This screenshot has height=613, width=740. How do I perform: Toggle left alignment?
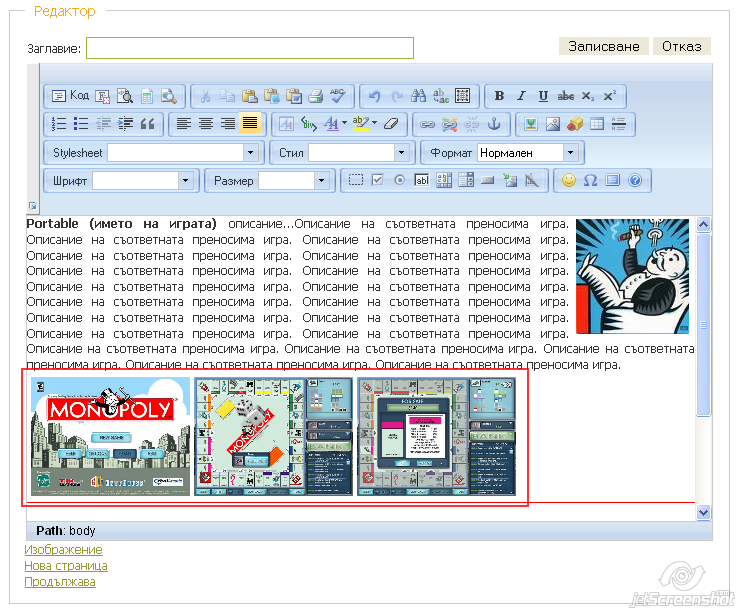pyautogui.click(x=184, y=124)
